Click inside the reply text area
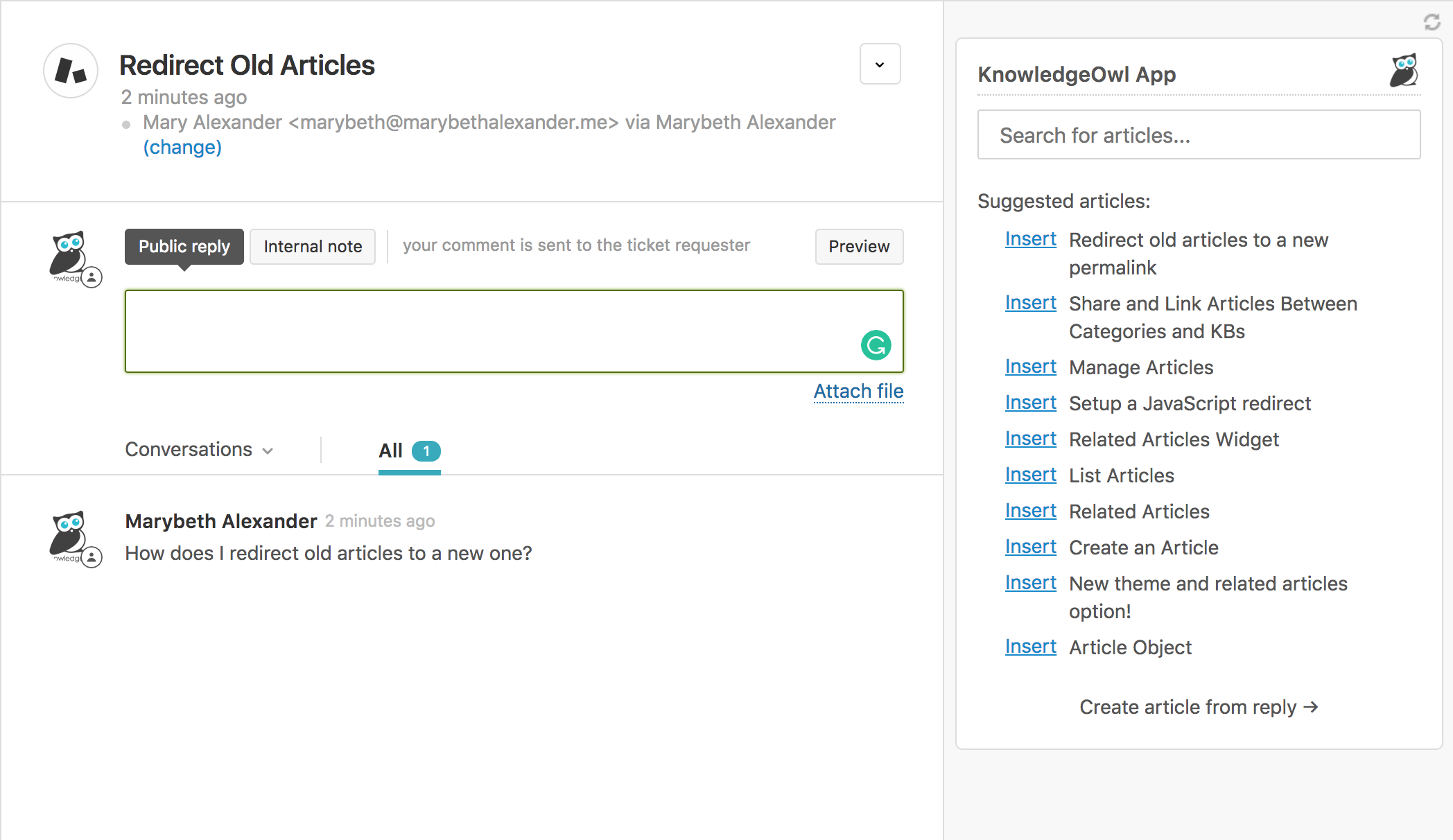The height and width of the screenshot is (840, 1453). (485, 331)
